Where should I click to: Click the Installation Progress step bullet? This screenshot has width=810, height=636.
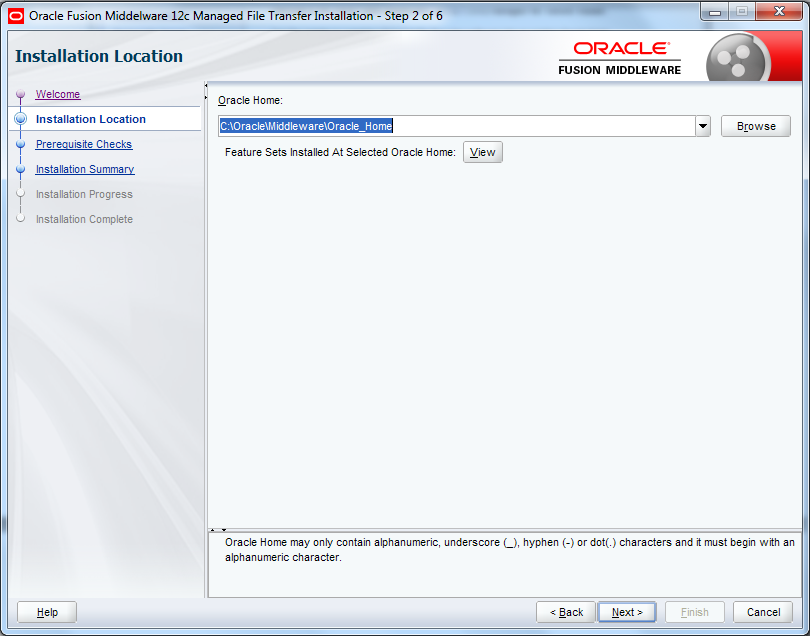click(20, 194)
